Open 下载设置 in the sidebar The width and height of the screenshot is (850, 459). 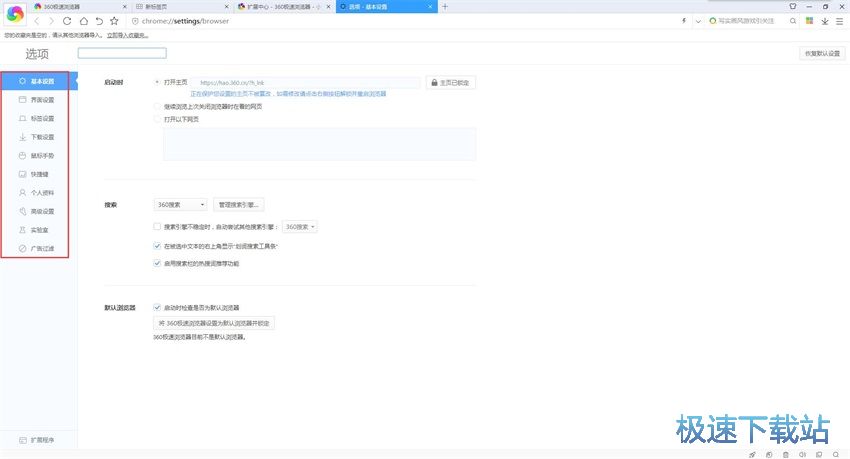coord(38,137)
